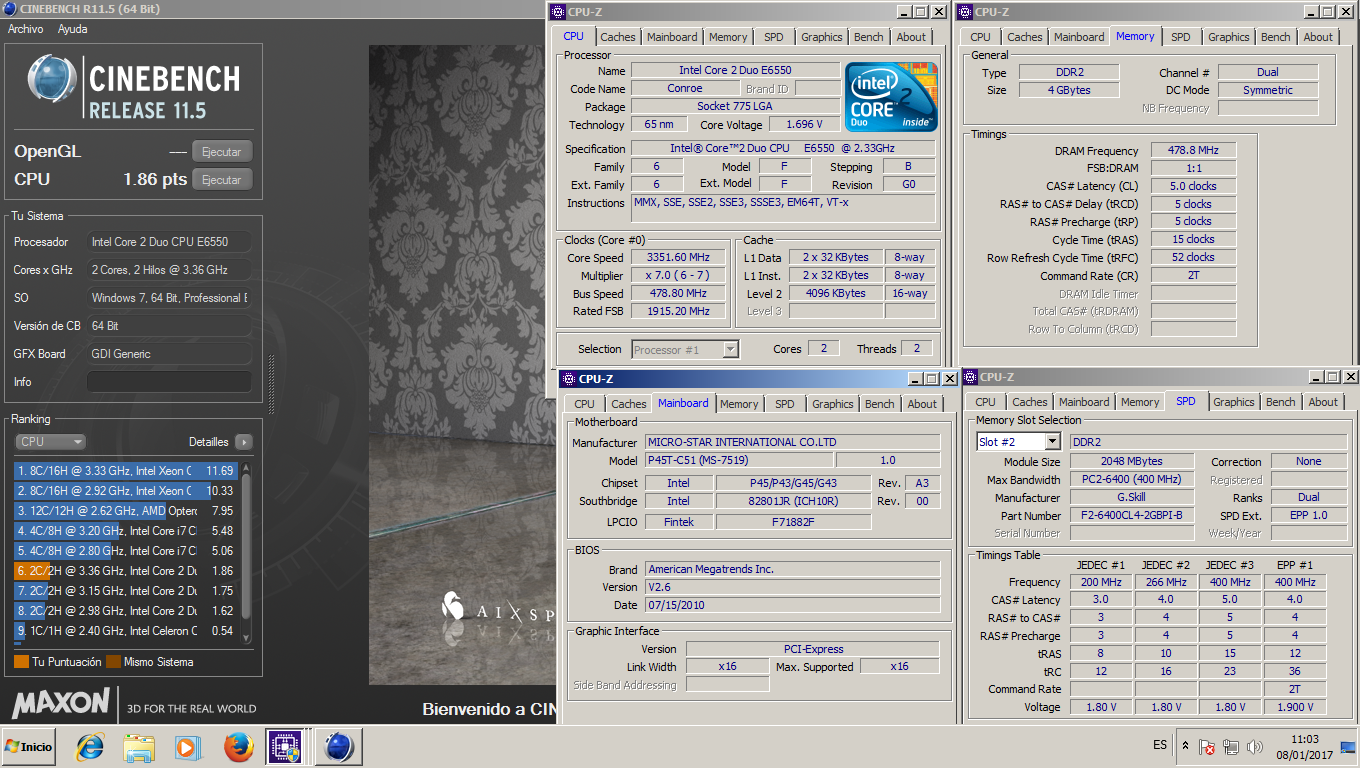Expand ranking details with Detalles arrow
Viewport: 1360px width, 768px height.
click(x=243, y=442)
